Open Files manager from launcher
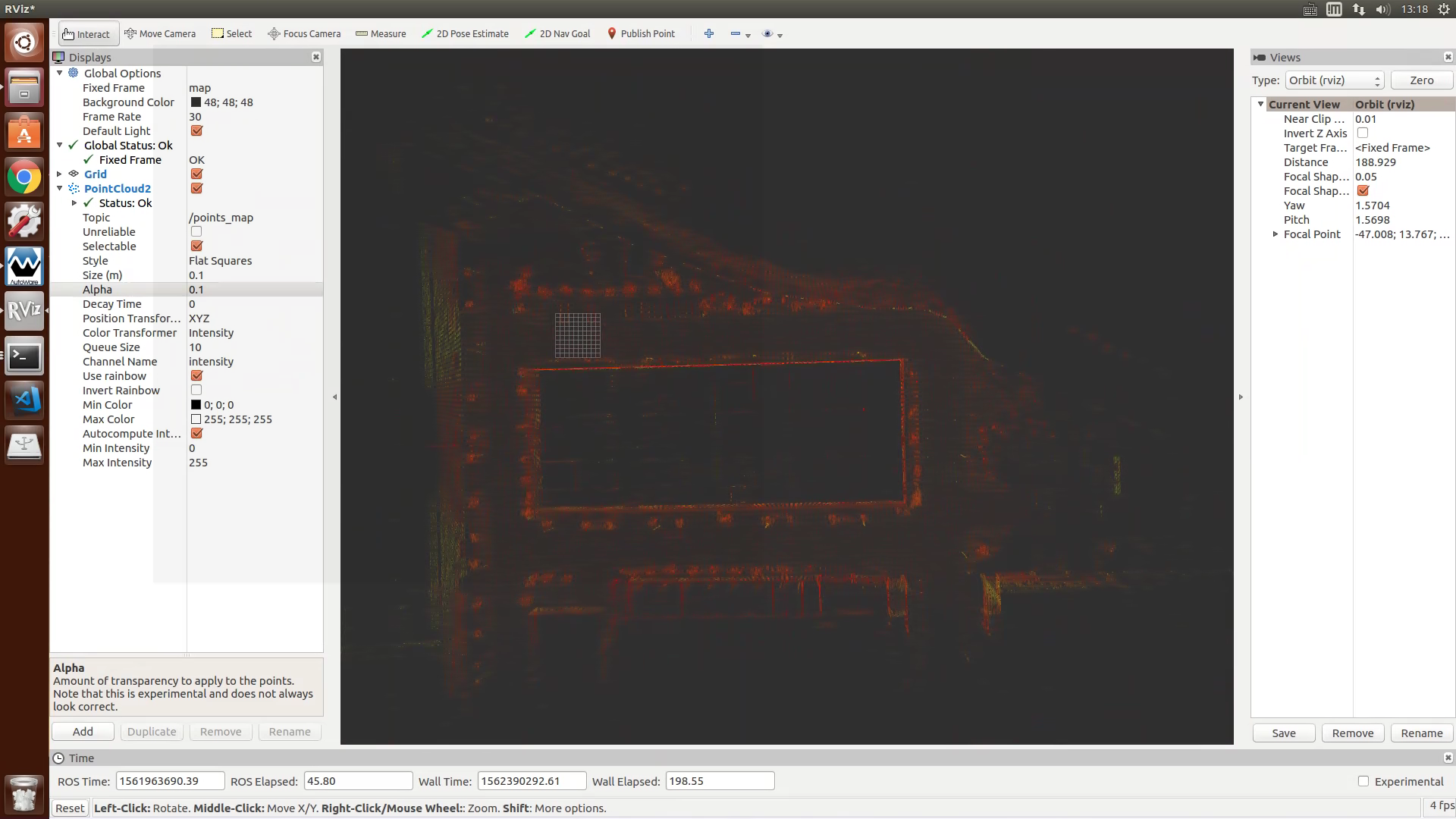1456x819 pixels. [x=24, y=86]
